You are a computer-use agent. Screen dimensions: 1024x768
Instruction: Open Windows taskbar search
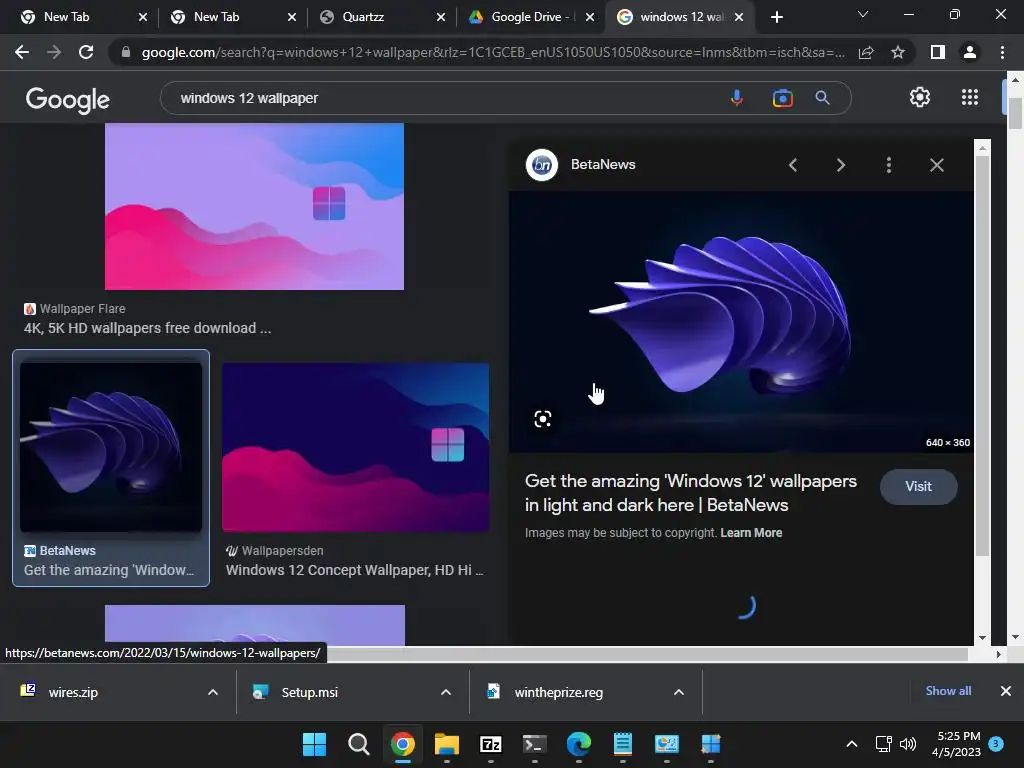(x=359, y=744)
